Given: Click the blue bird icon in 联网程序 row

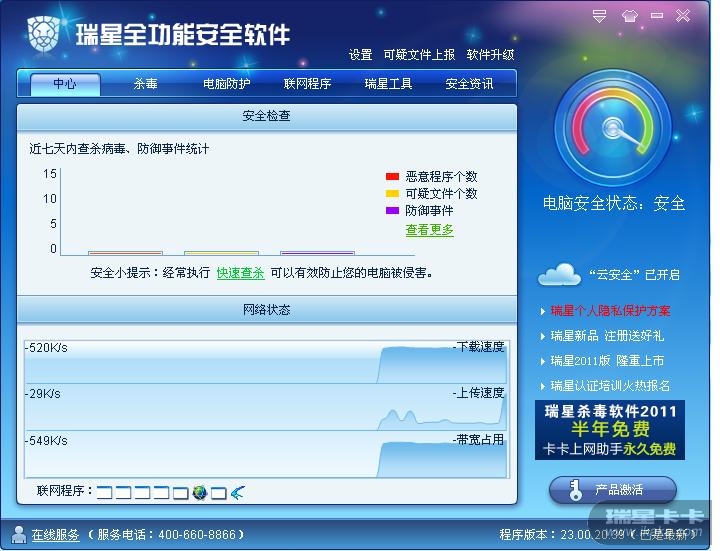Looking at the screenshot, I should pyautogui.click(x=237, y=493).
